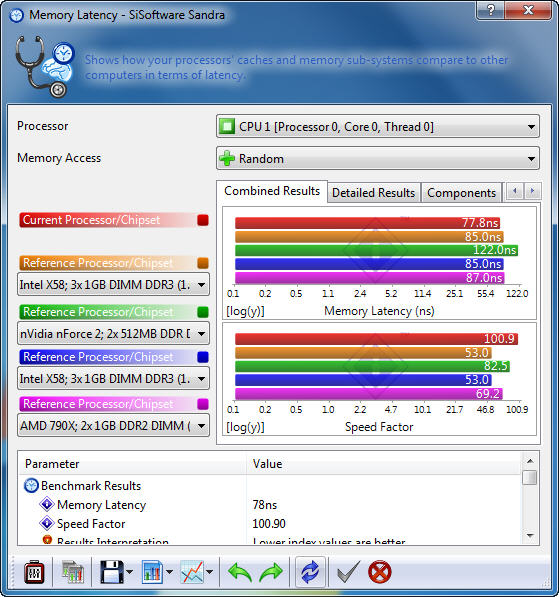
Task: Click the 78ns value cell
Action: click(x=265, y=504)
